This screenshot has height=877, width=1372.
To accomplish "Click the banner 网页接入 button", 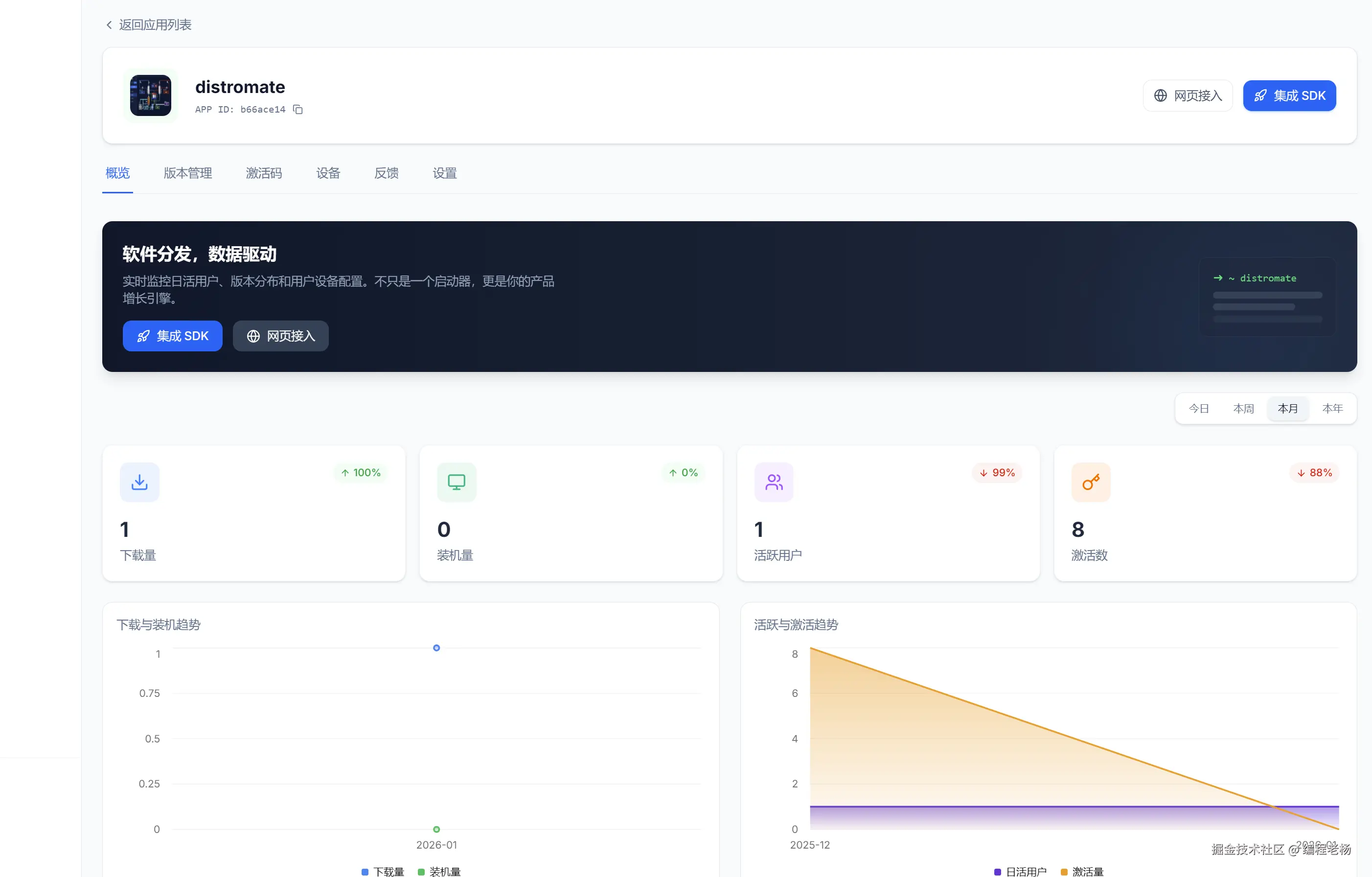I will point(281,336).
